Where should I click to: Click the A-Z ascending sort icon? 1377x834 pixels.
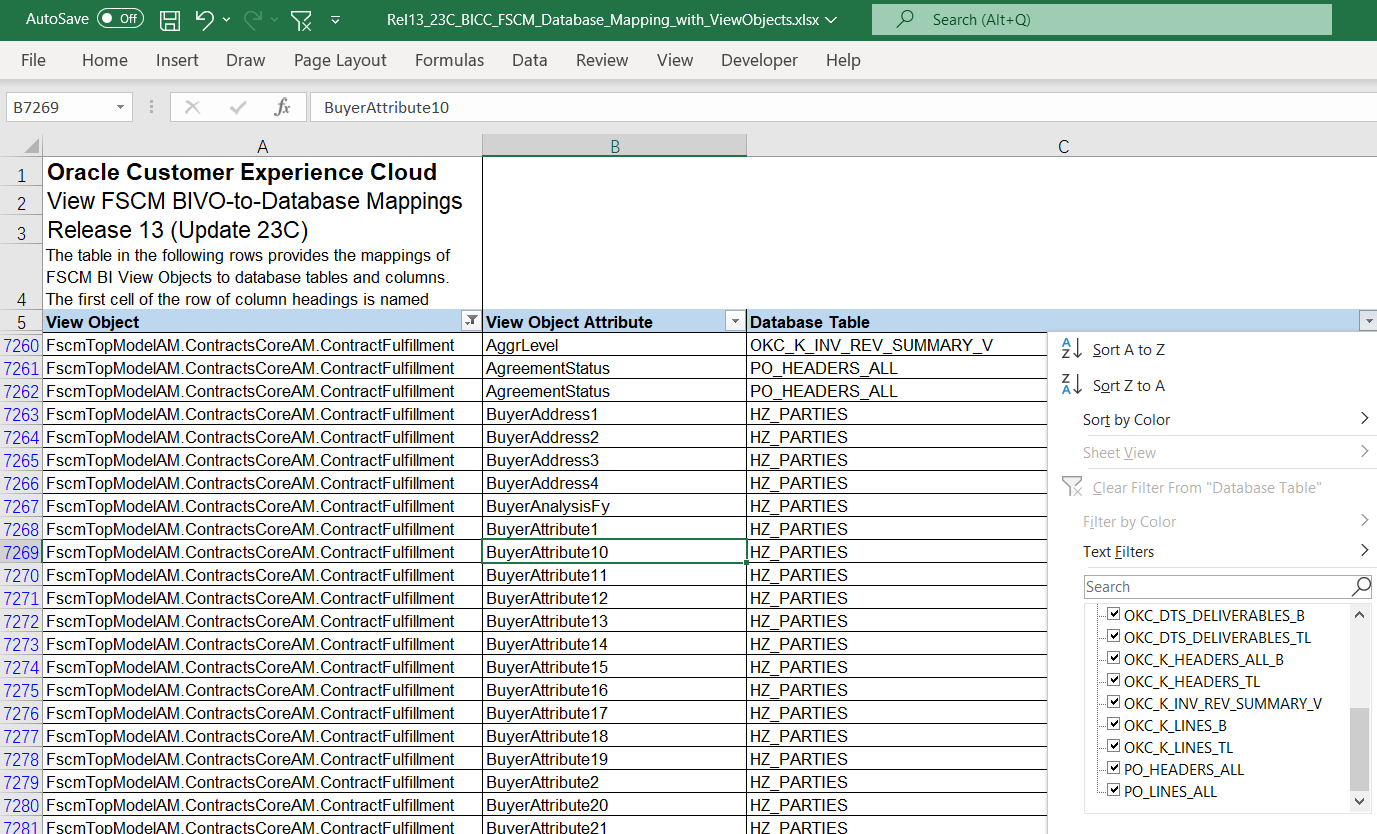click(x=1070, y=349)
